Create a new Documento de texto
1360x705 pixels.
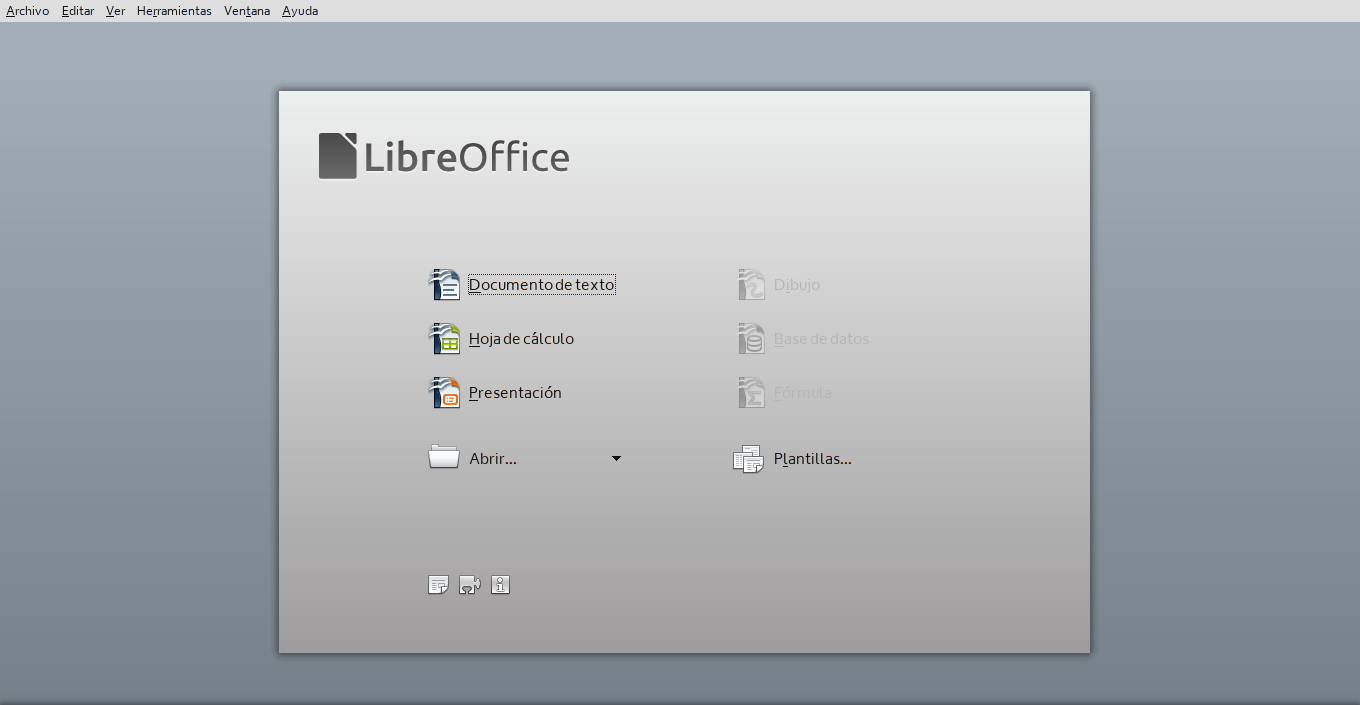point(541,285)
